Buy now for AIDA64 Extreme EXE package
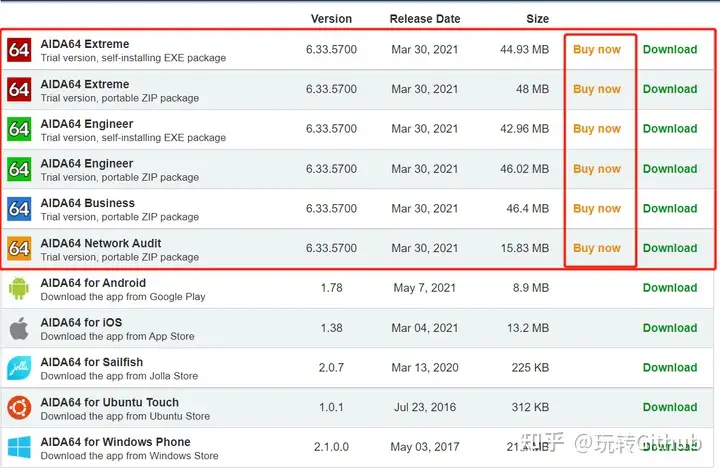This screenshot has height=473, width=720. click(x=597, y=49)
